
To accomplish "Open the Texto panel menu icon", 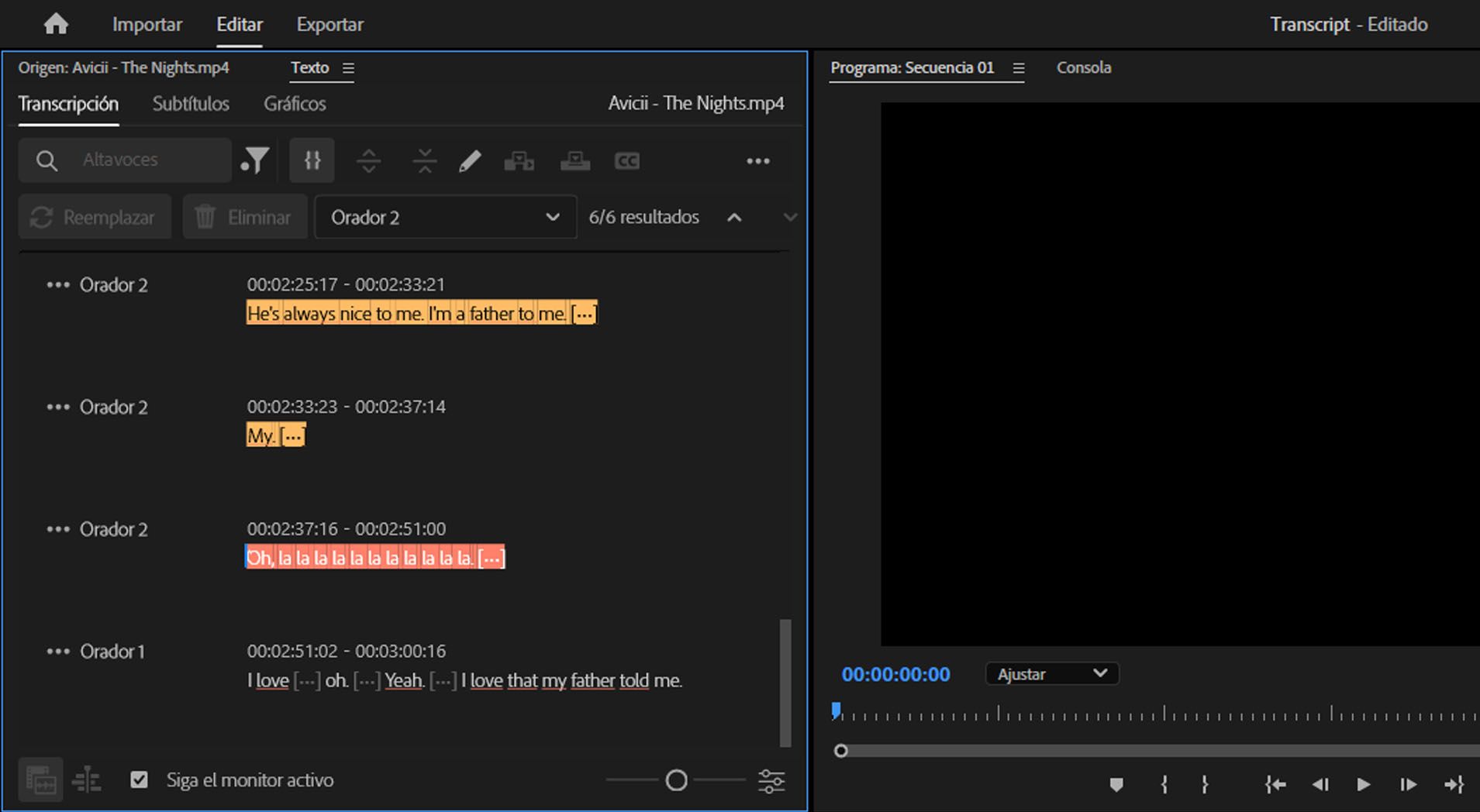I will [349, 68].
